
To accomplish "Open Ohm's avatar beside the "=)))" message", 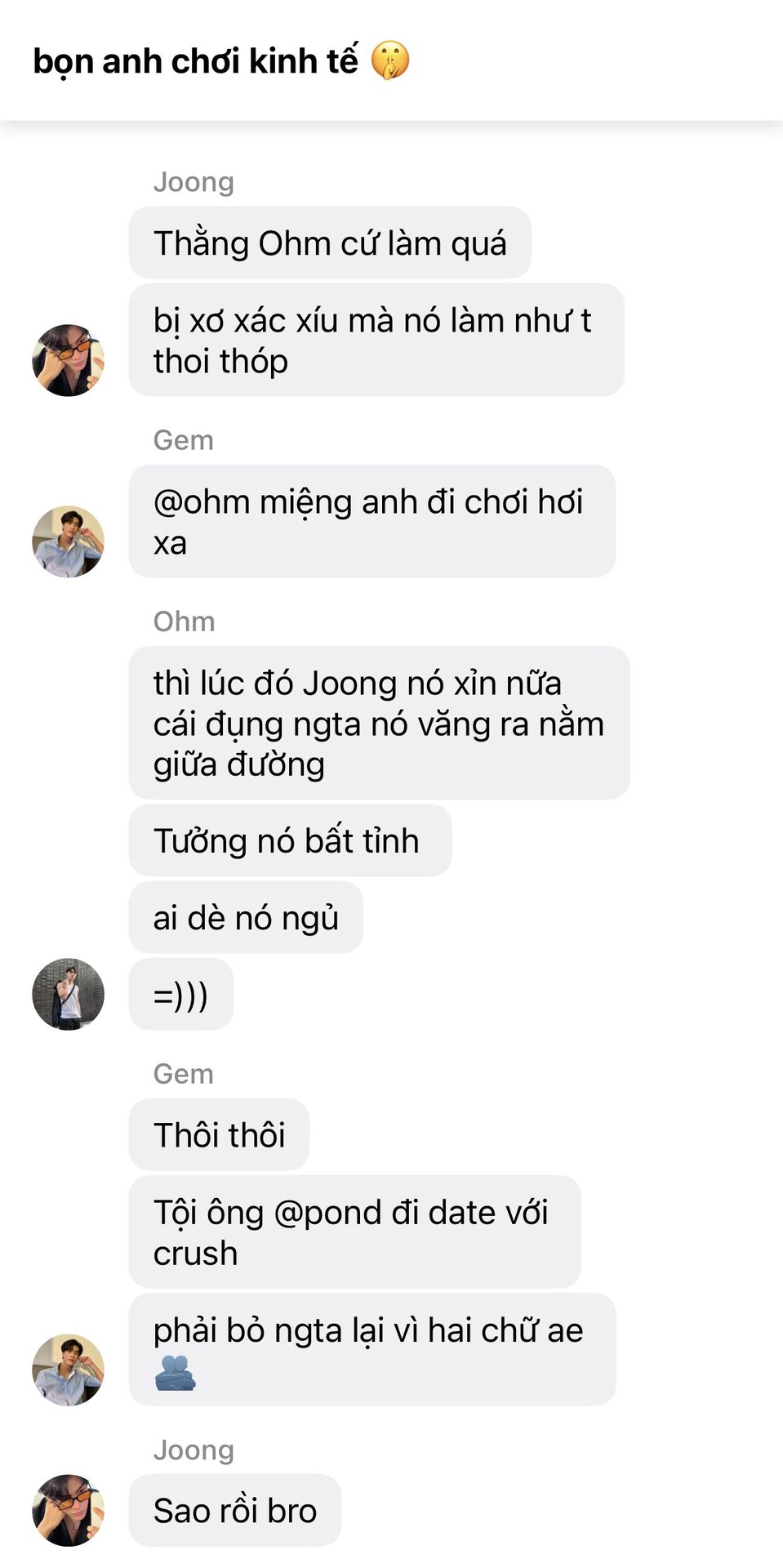I will pos(68,994).
